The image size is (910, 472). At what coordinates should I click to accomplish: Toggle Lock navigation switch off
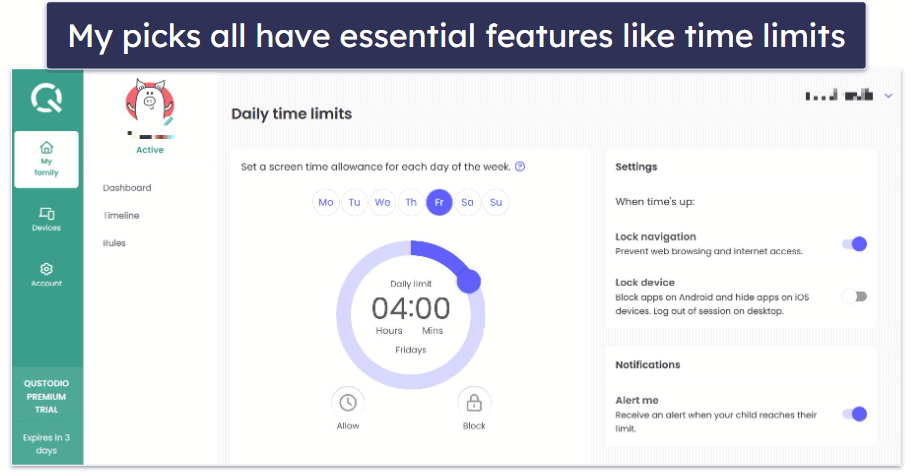coord(855,244)
